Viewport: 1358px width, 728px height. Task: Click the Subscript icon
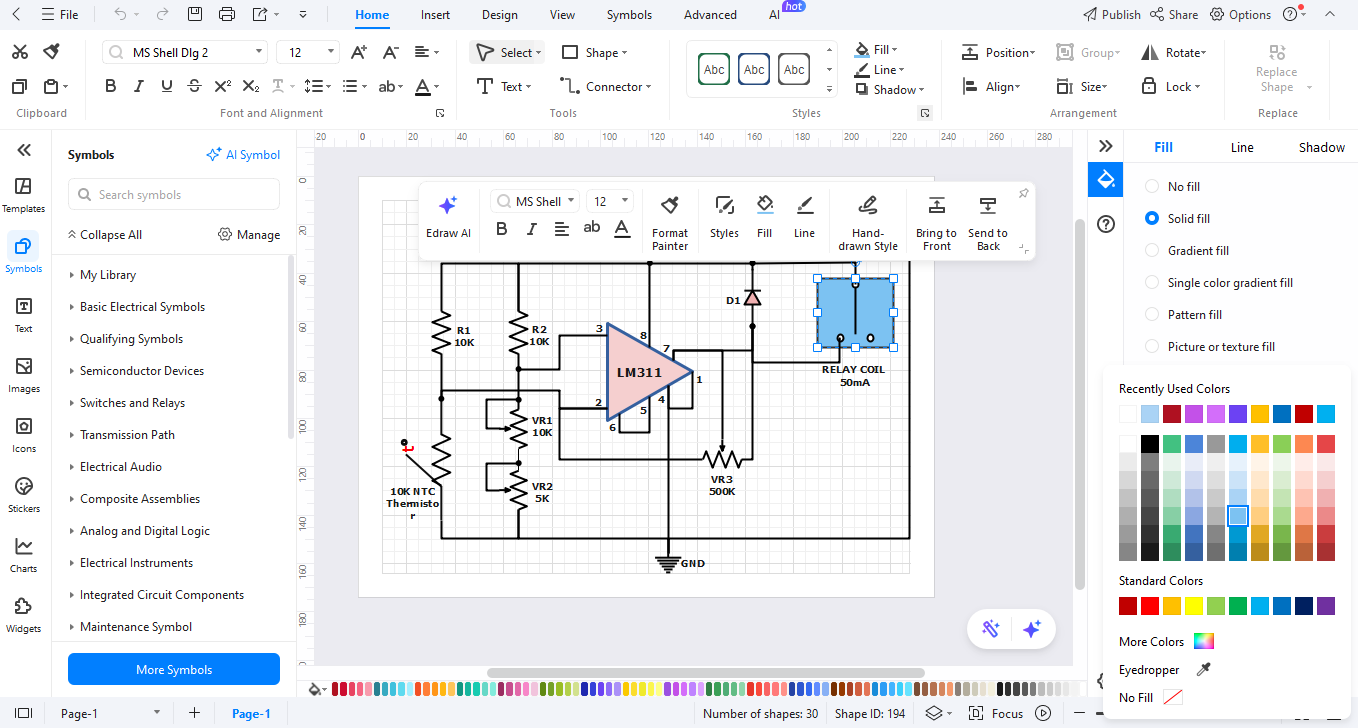(251, 87)
